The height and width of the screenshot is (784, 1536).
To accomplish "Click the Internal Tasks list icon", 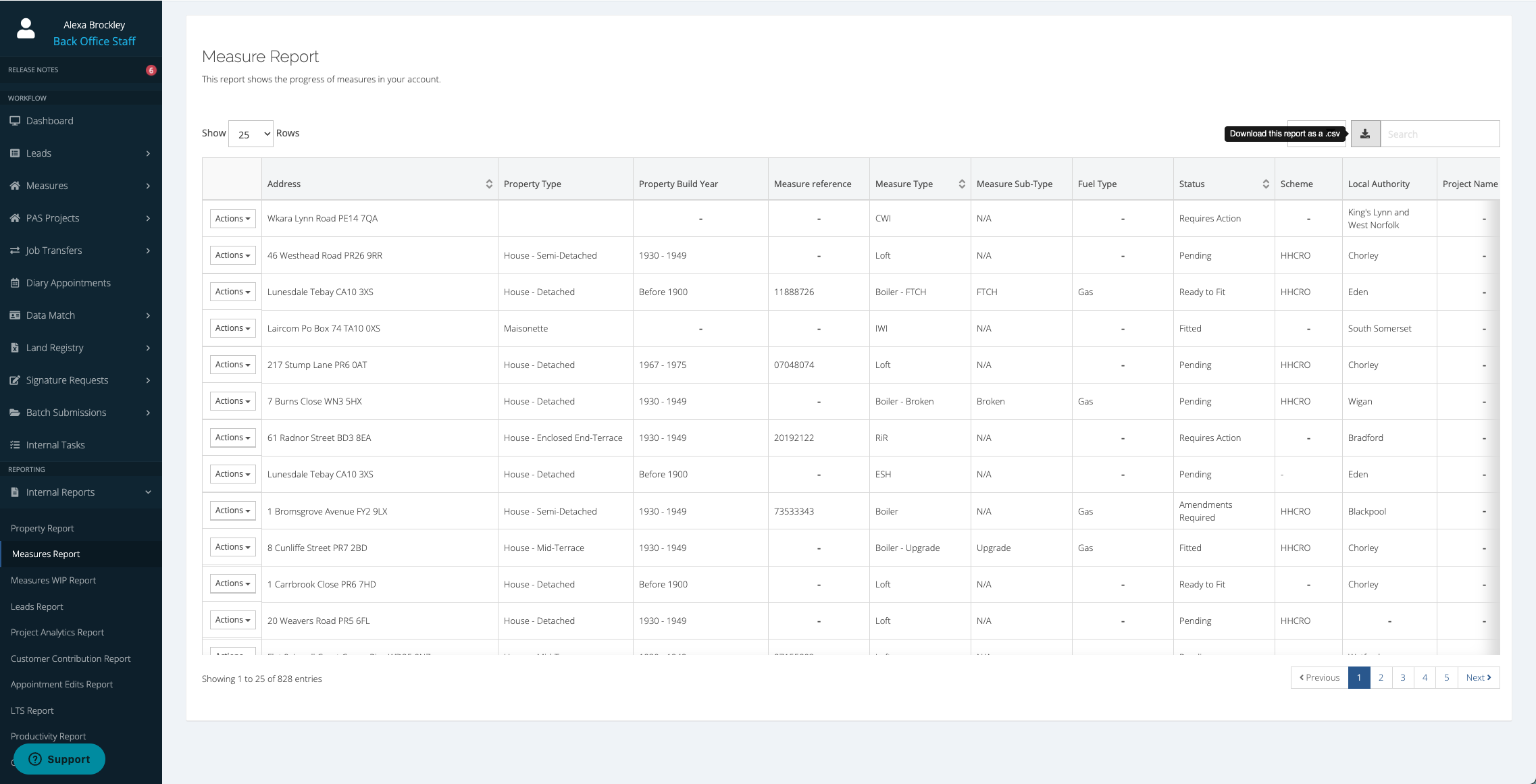I will (x=15, y=445).
